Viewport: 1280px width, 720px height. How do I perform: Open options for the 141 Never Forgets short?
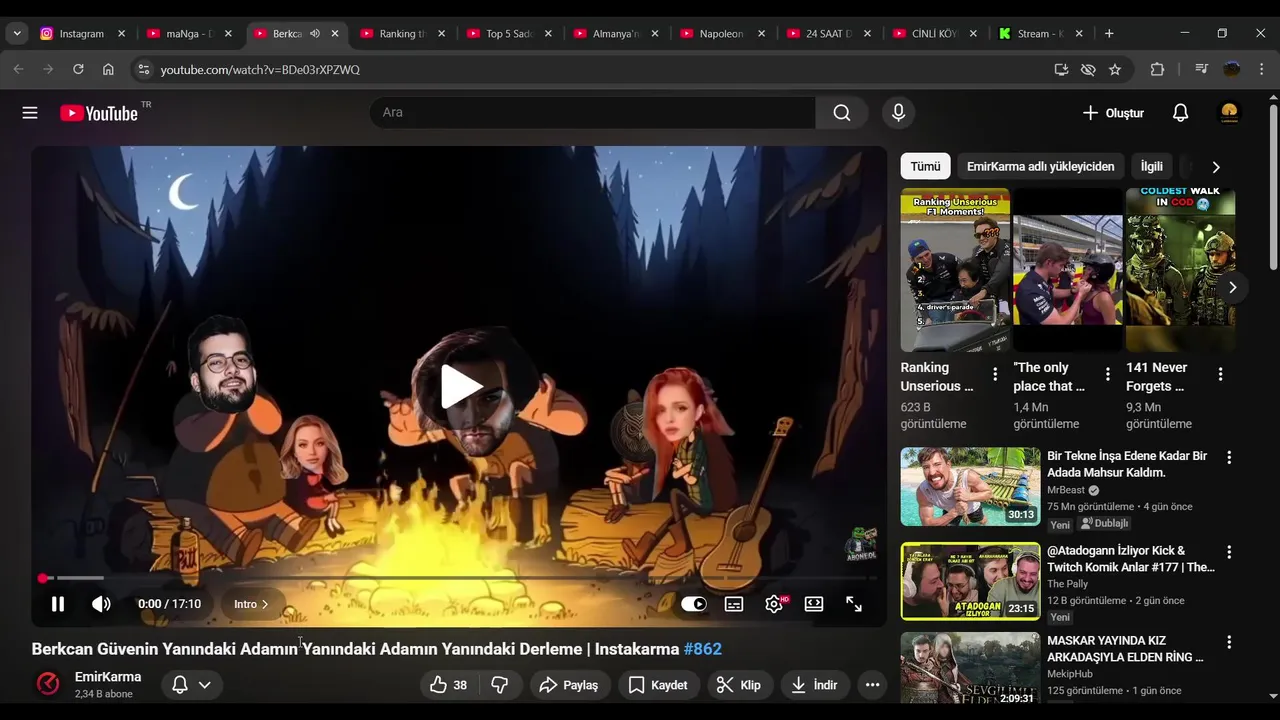coord(1220,374)
